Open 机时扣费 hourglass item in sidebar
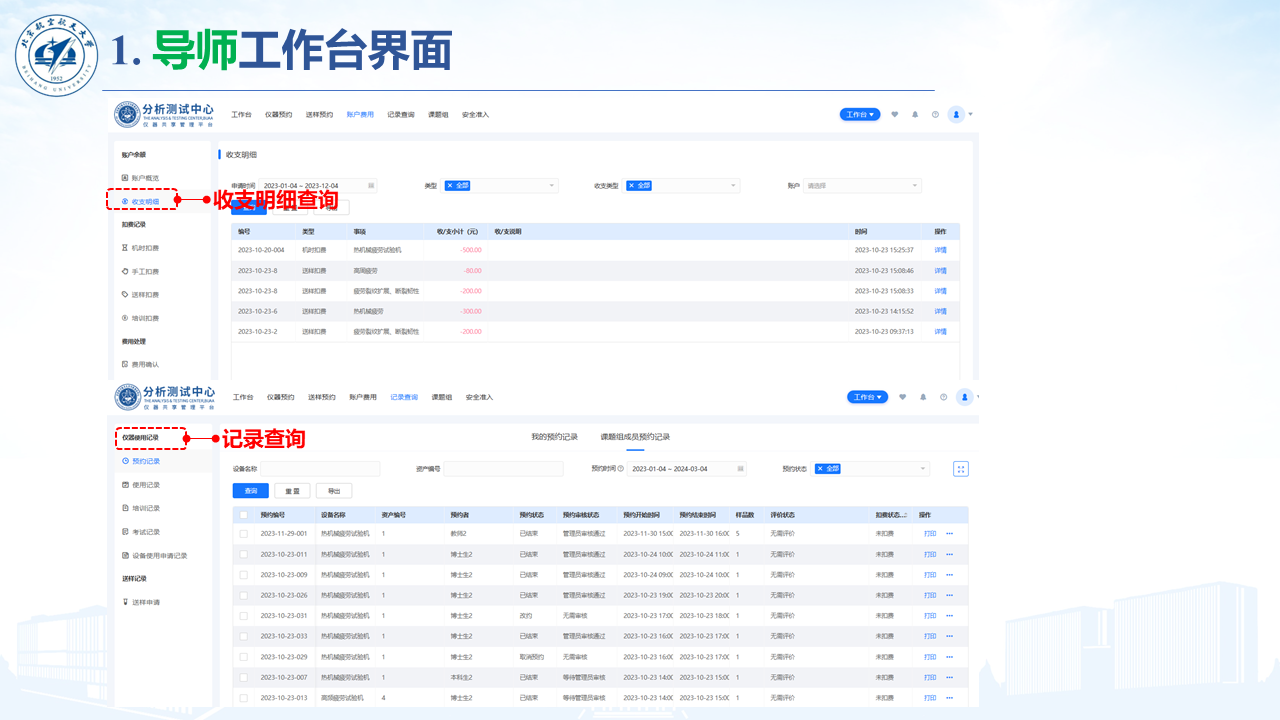1280x720 pixels. 145,248
